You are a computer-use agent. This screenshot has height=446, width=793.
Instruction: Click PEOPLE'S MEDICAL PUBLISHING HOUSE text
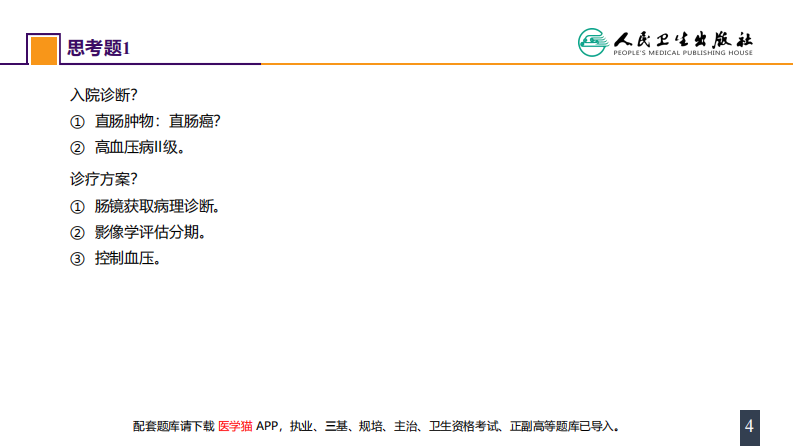pyautogui.click(x=683, y=53)
